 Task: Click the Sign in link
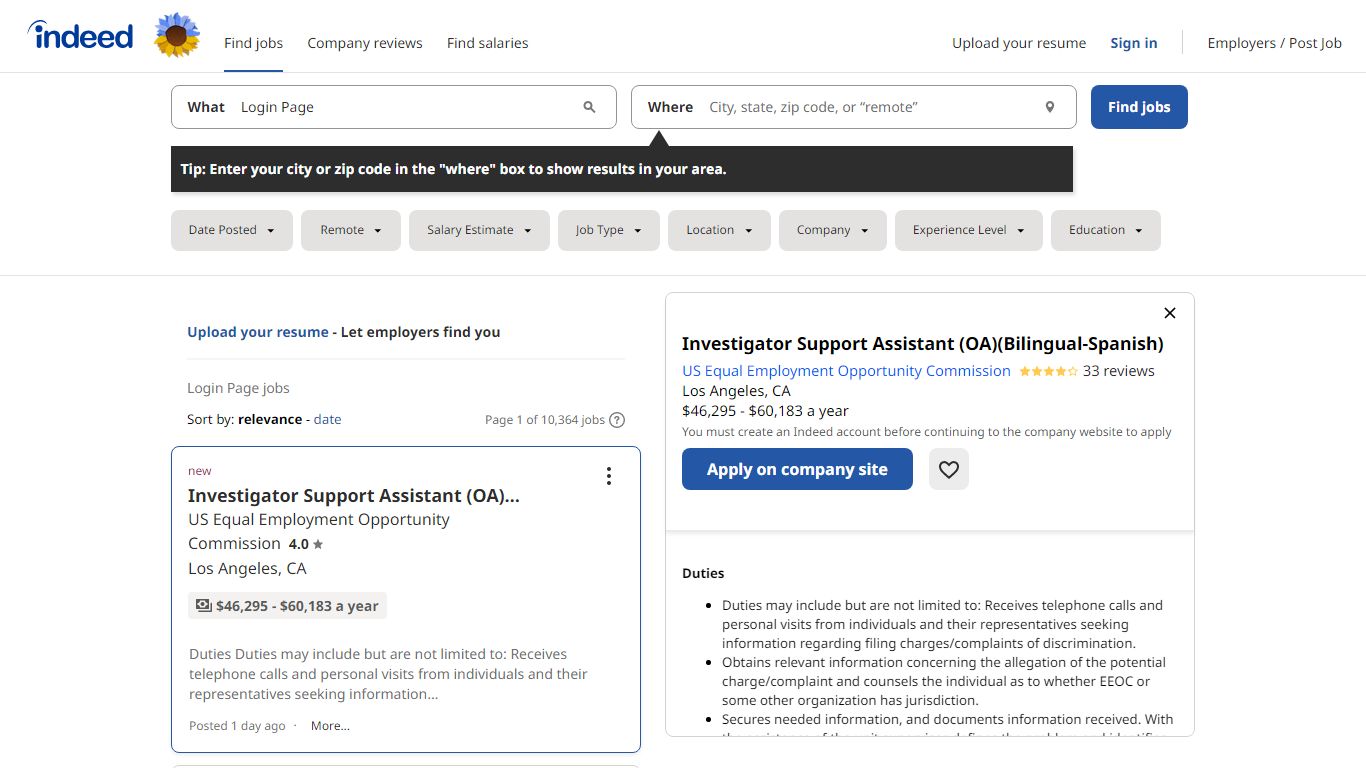(x=1134, y=43)
